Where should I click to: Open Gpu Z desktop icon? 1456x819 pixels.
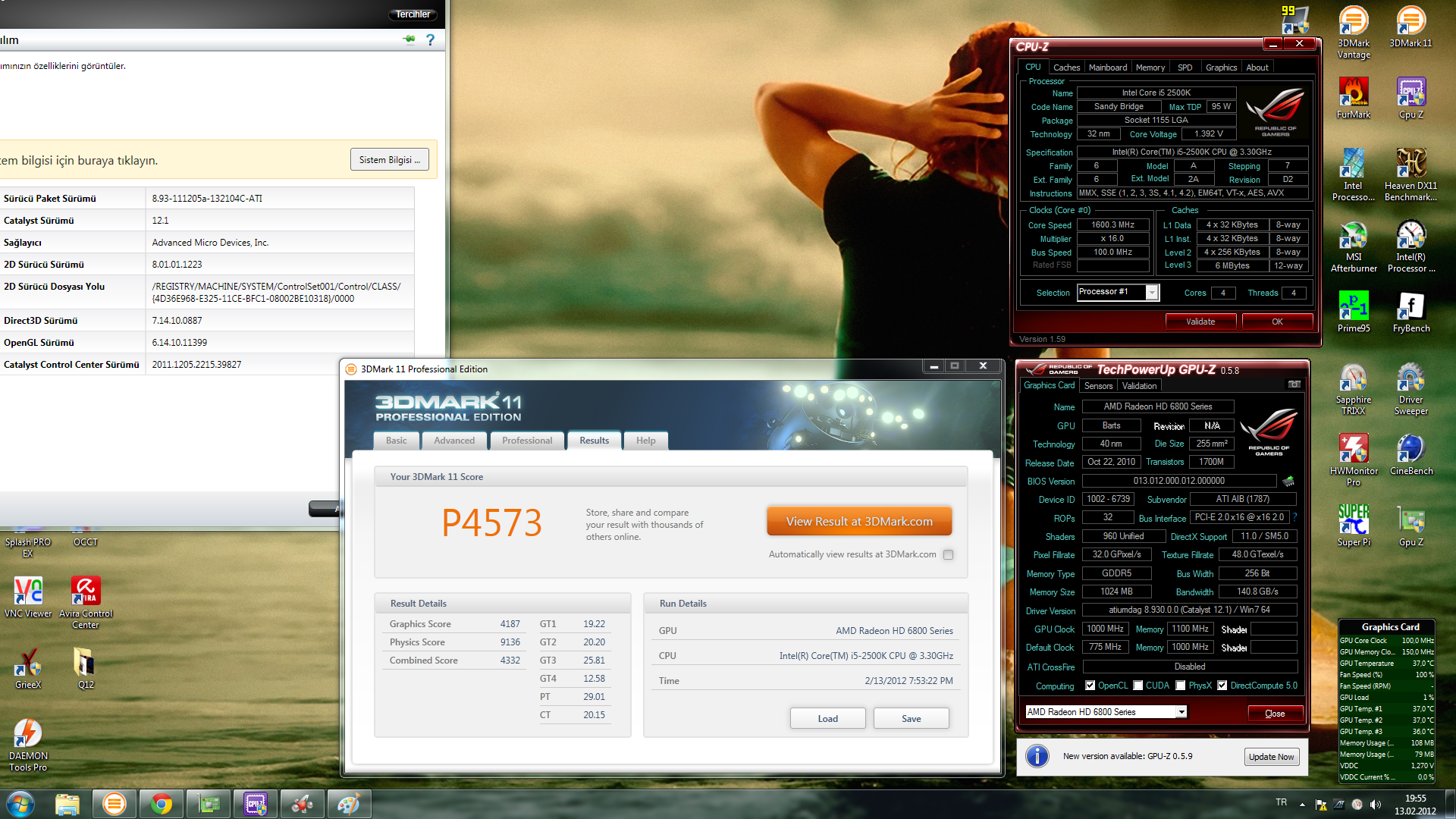pos(1410,526)
